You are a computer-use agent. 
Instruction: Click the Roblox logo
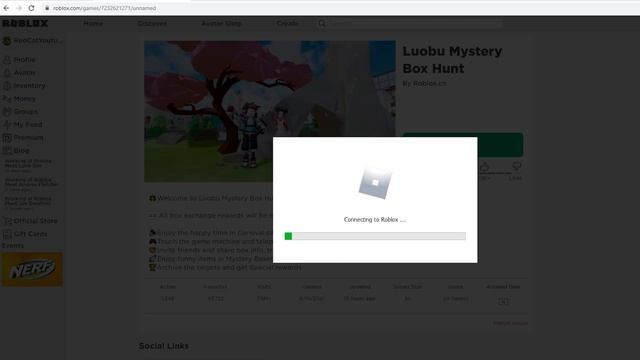coord(25,23)
